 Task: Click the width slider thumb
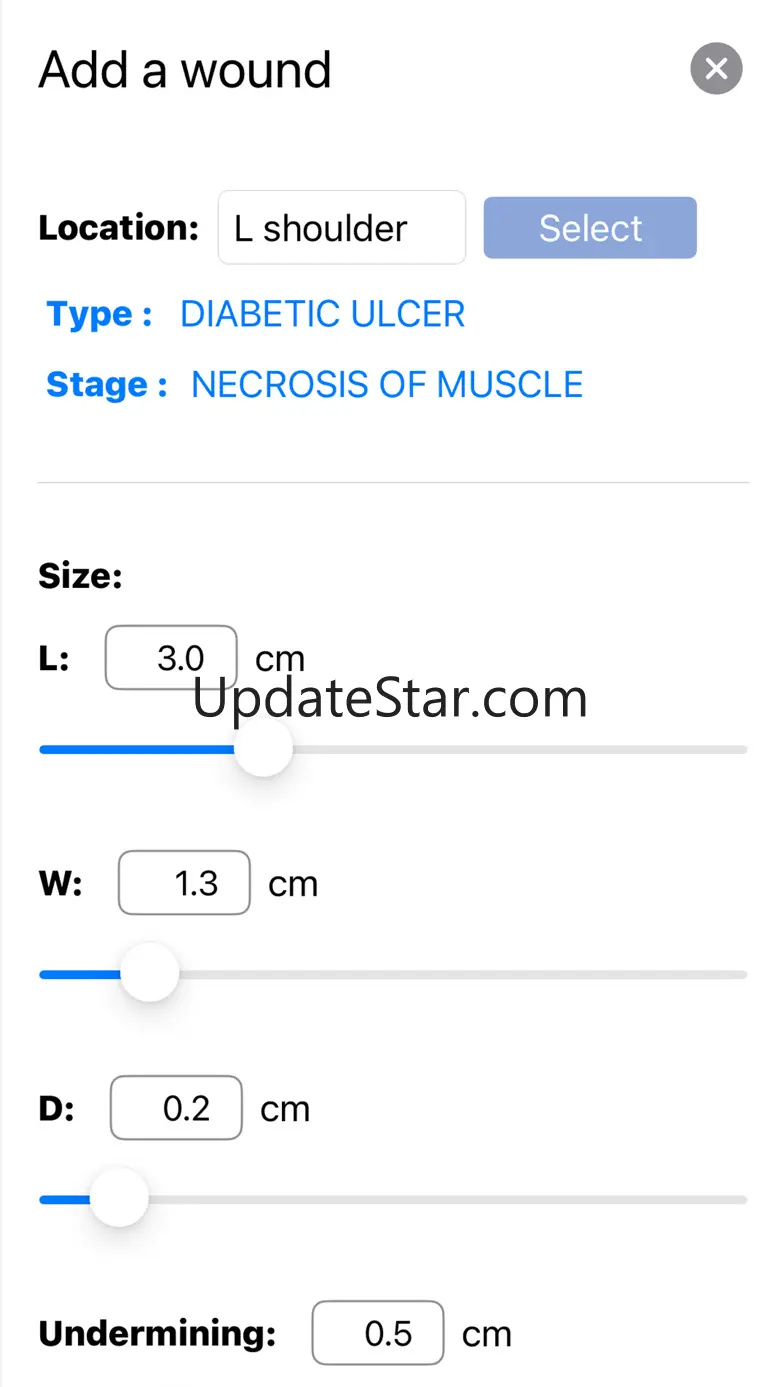[149, 974]
